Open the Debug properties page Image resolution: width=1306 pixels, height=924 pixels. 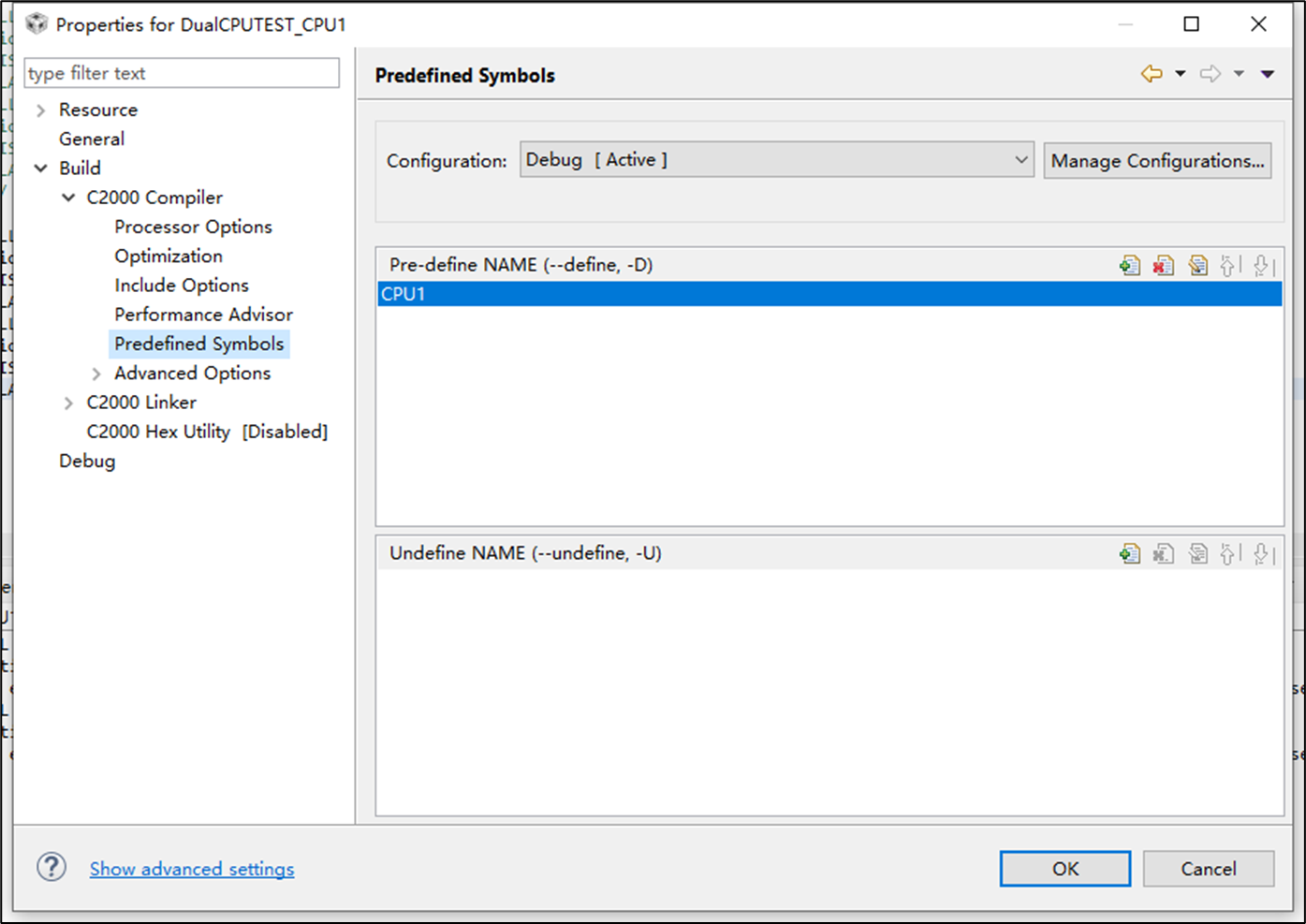(87, 461)
